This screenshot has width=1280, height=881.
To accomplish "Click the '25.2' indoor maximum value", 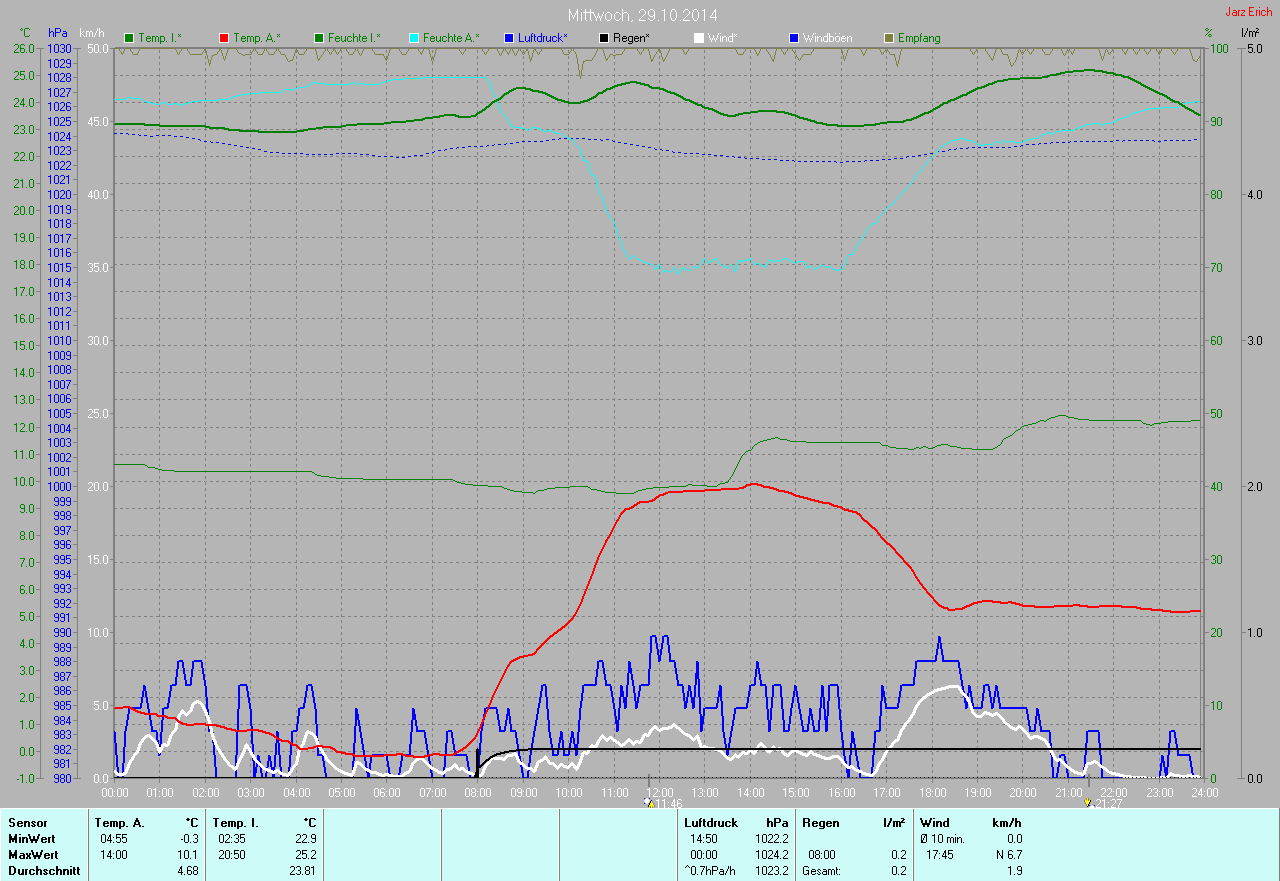I will [306, 855].
